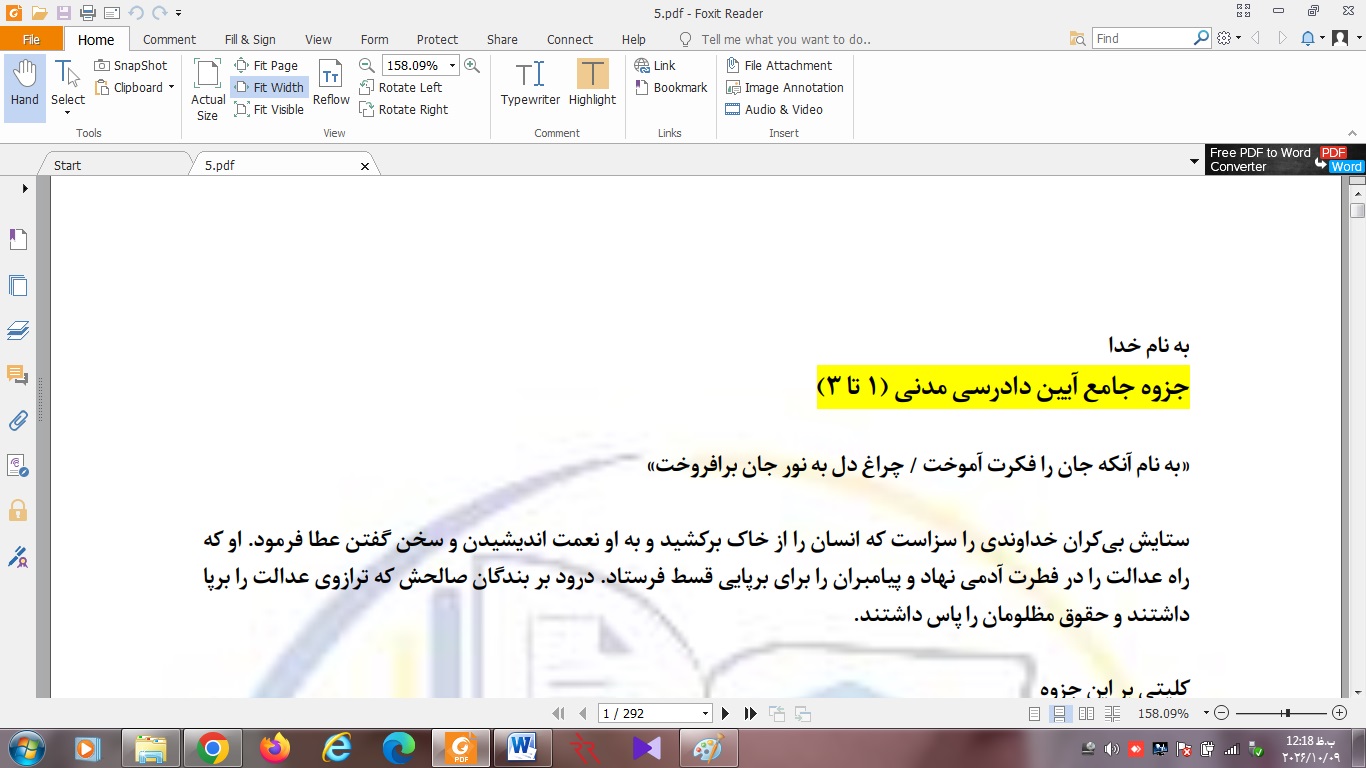
Task: Switch to the Protect ribbon tab
Action: [437, 40]
